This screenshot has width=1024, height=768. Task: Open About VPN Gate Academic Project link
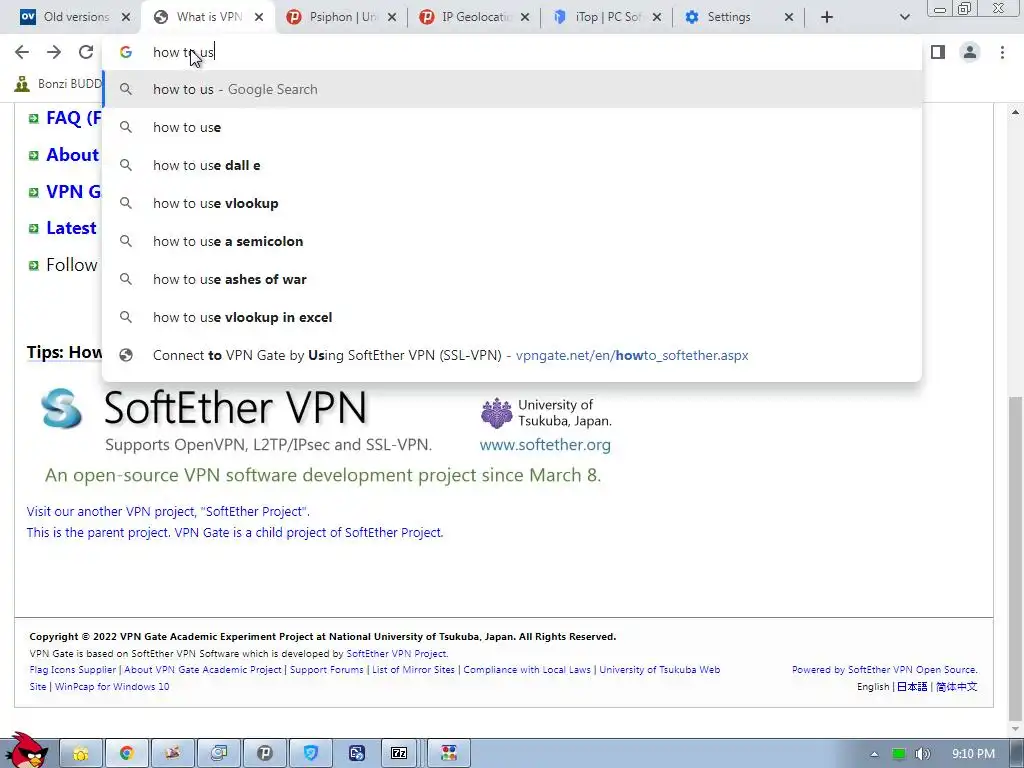coord(203,670)
